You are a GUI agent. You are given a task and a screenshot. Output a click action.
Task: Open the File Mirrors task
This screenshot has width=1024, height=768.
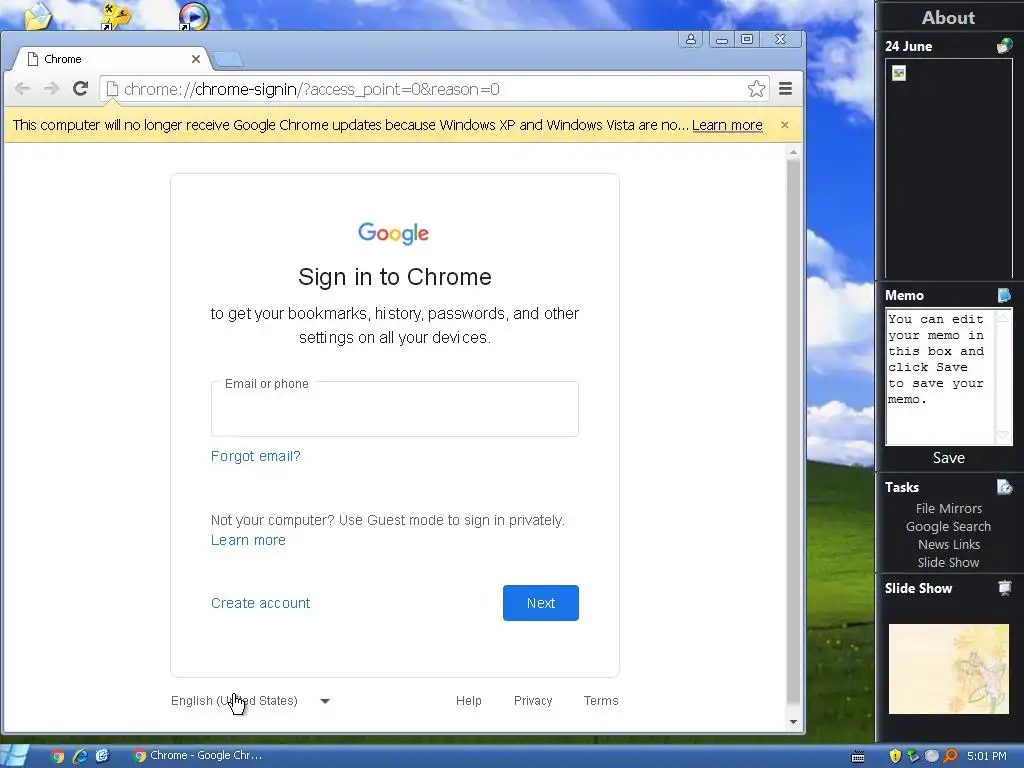point(948,508)
